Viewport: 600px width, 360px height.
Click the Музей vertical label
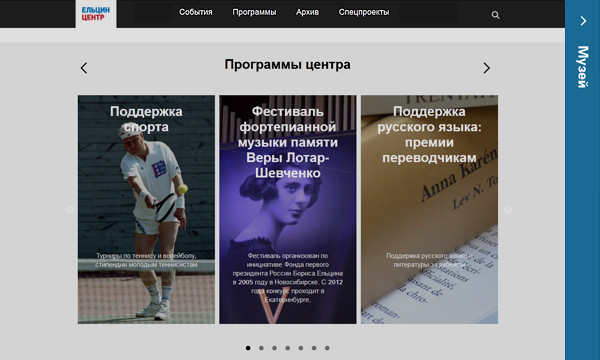[x=583, y=67]
